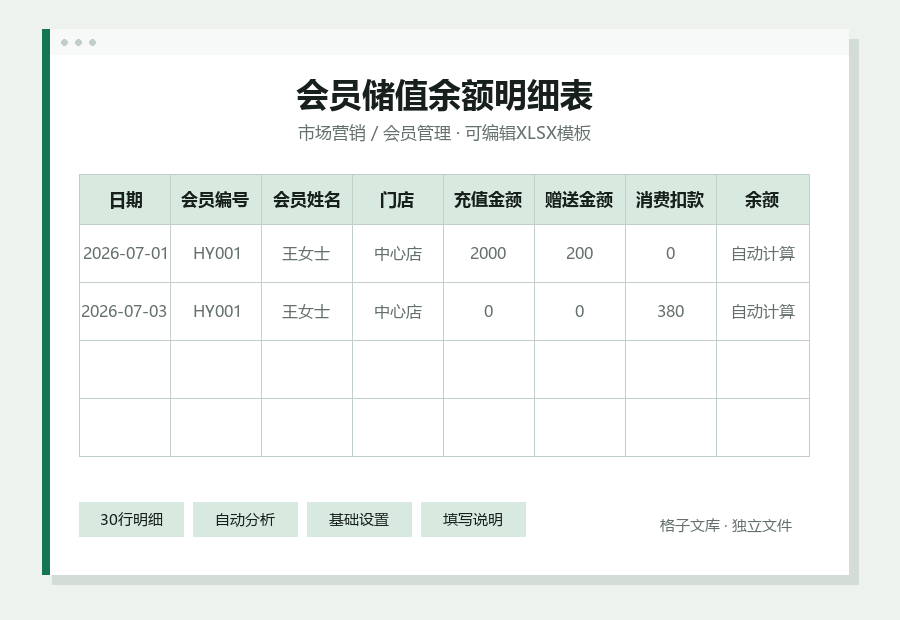The width and height of the screenshot is (900, 620).
Task: Click the date cell 2026-07-01
Action: tap(125, 253)
